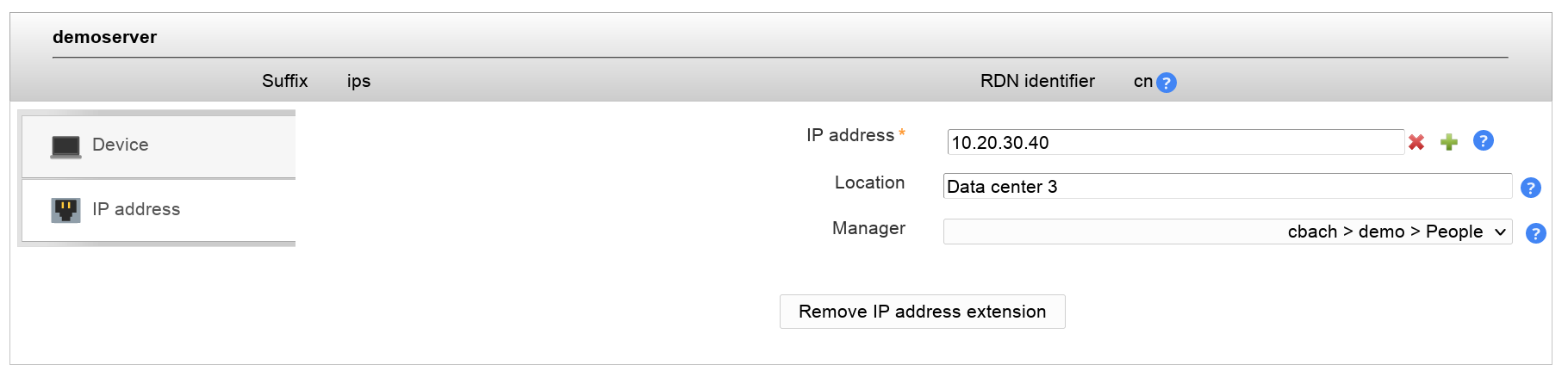The height and width of the screenshot is (377, 1568).
Task: Open help for RDN identifier
Action: click(x=1166, y=83)
